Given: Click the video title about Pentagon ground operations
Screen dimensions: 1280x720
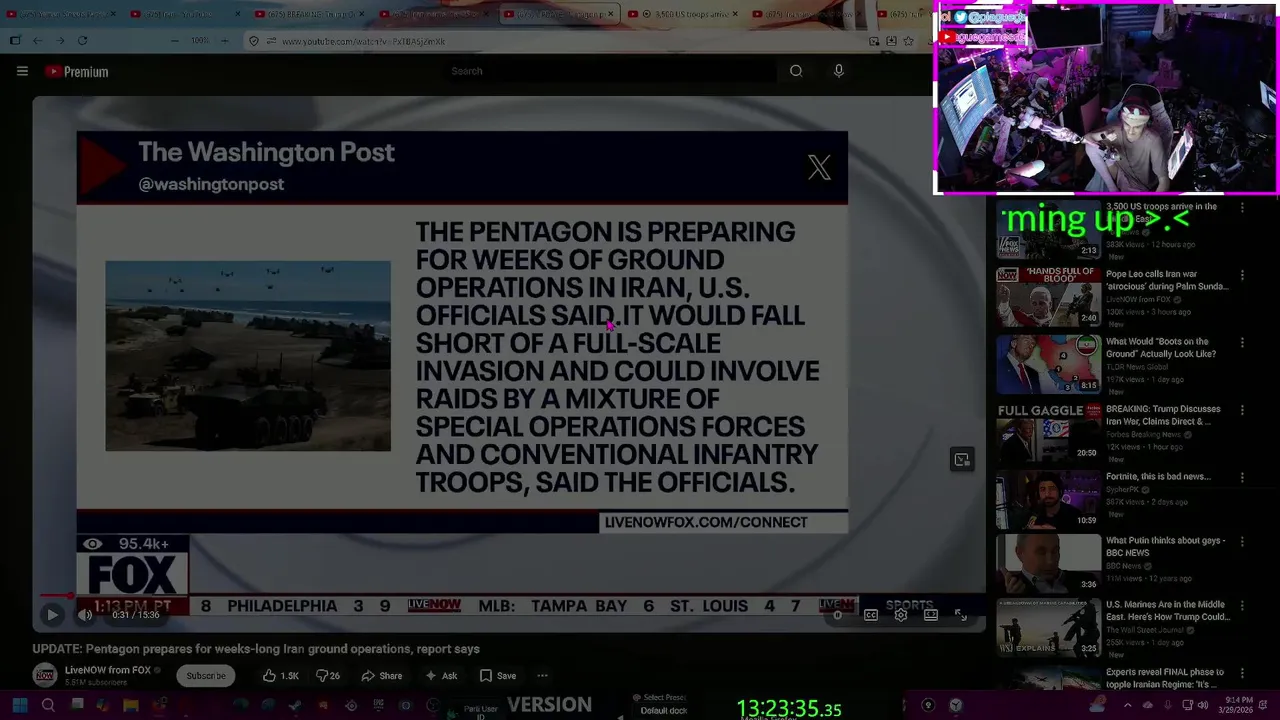Looking at the screenshot, I should pos(256,649).
